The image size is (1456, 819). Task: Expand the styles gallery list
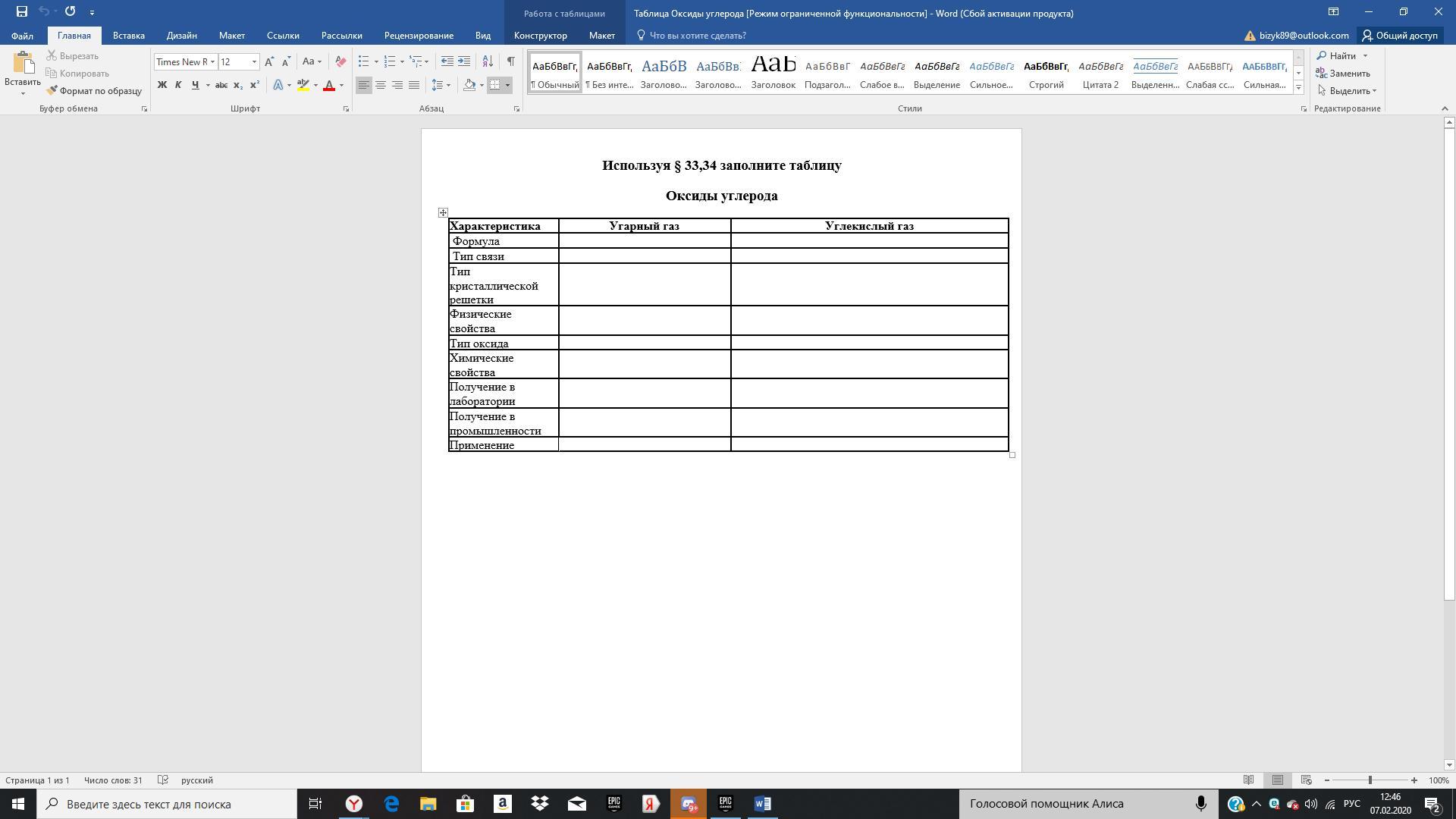pyautogui.click(x=1298, y=88)
